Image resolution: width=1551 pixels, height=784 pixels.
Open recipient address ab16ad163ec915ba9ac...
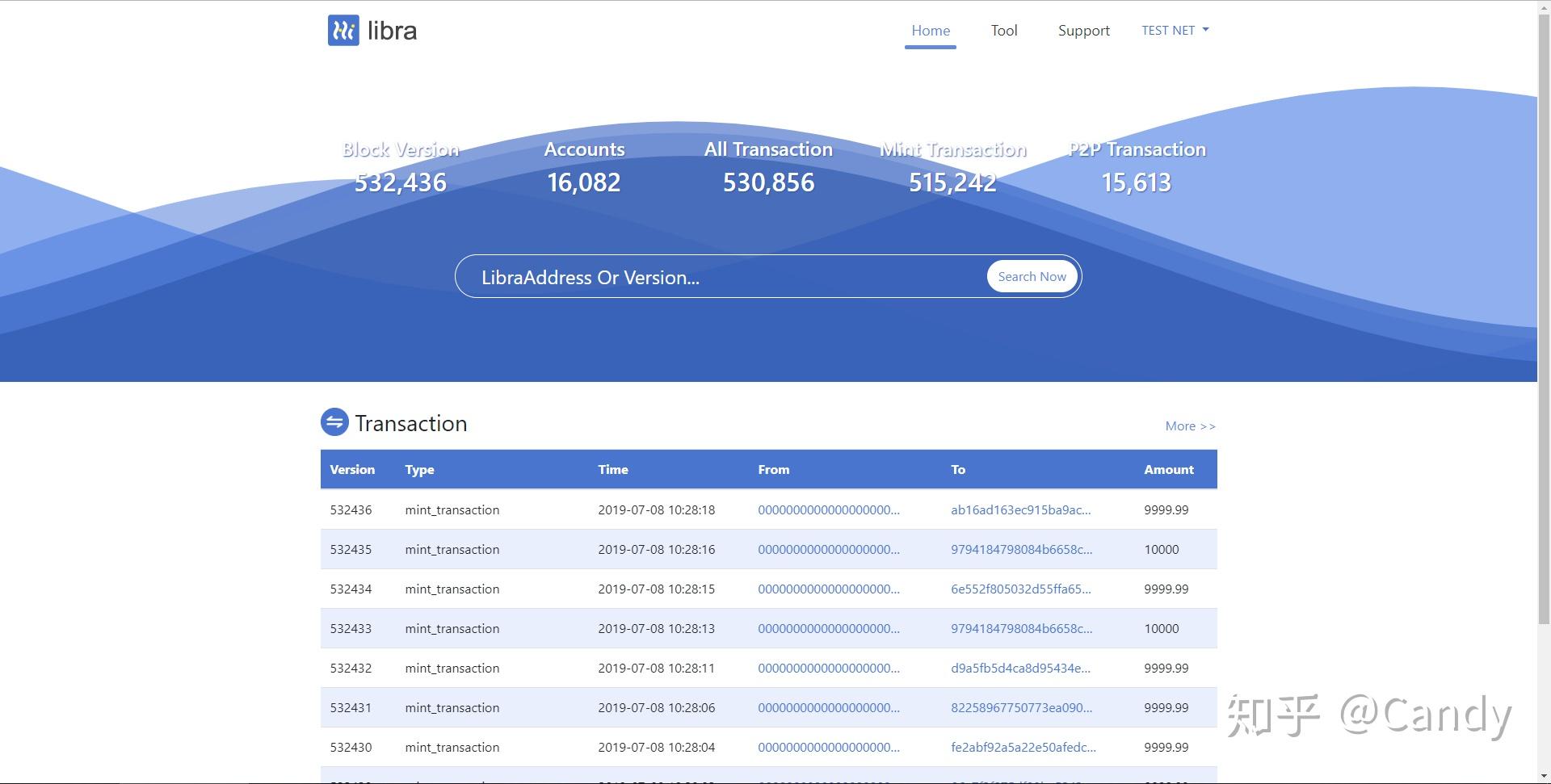coord(1020,510)
